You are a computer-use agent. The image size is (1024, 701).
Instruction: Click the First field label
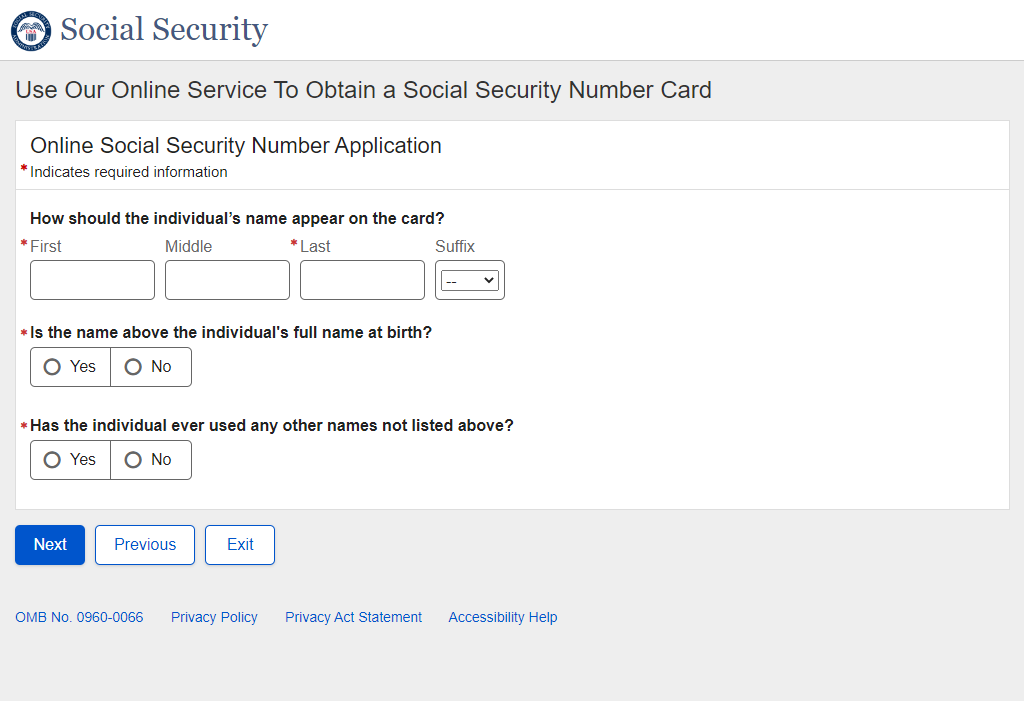point(46,246)
